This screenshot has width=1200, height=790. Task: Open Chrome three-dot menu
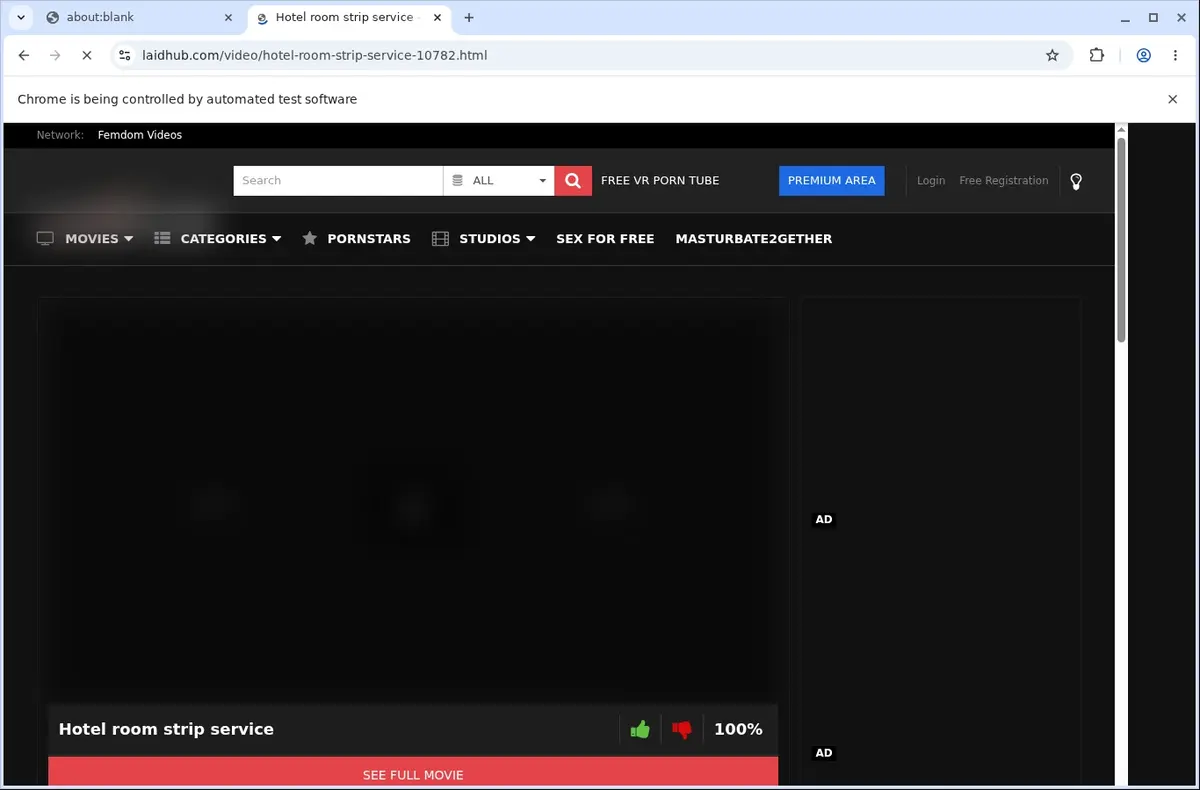(1175, 56)
